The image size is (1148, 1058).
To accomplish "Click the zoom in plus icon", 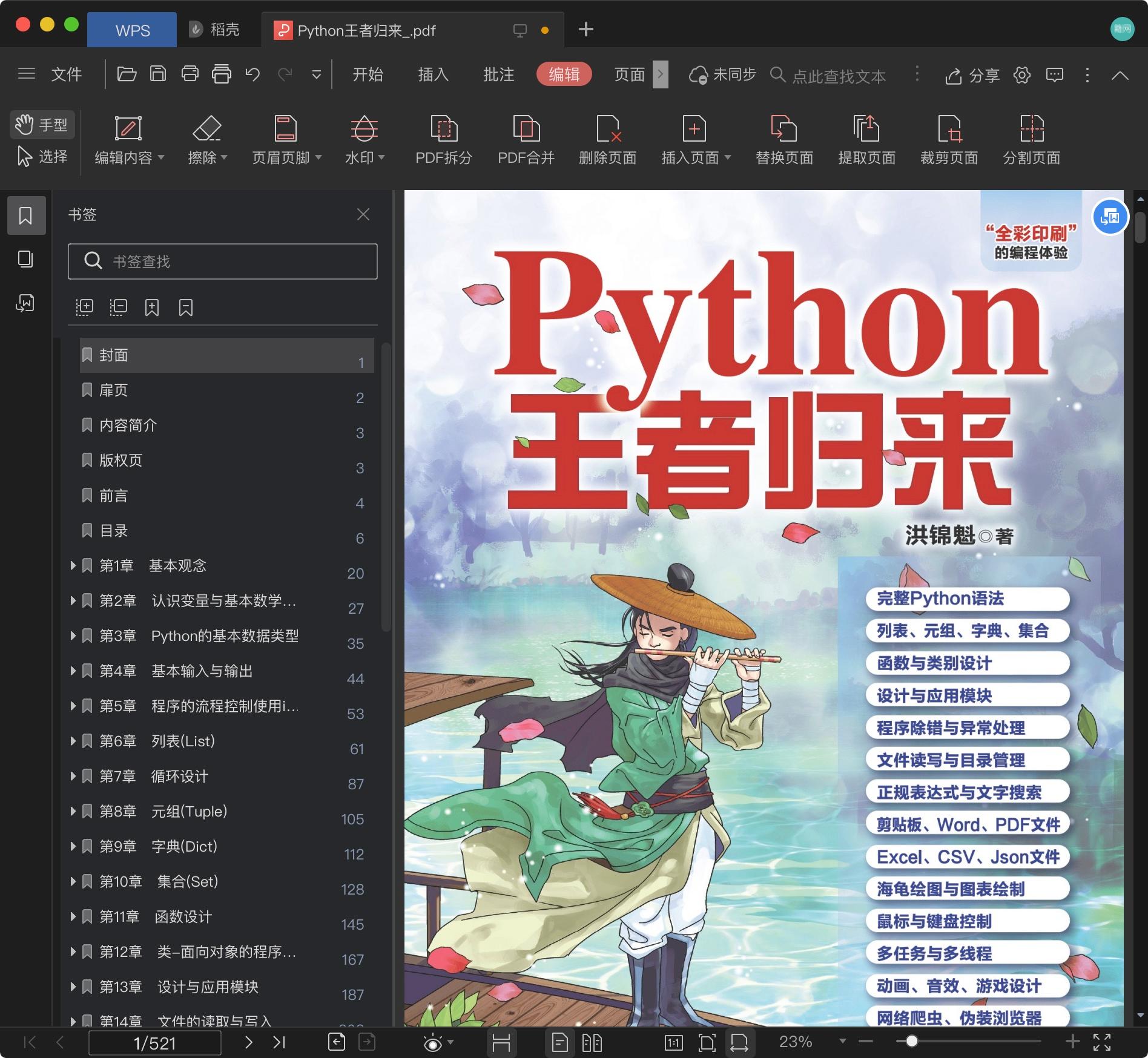I will [1072, 1041].
